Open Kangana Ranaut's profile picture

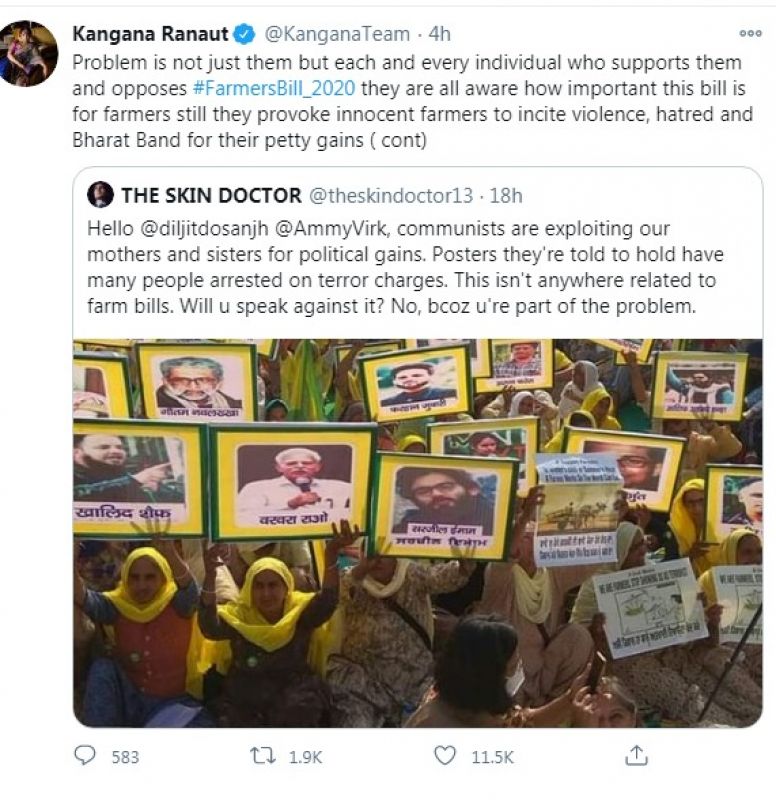(30, 53)
